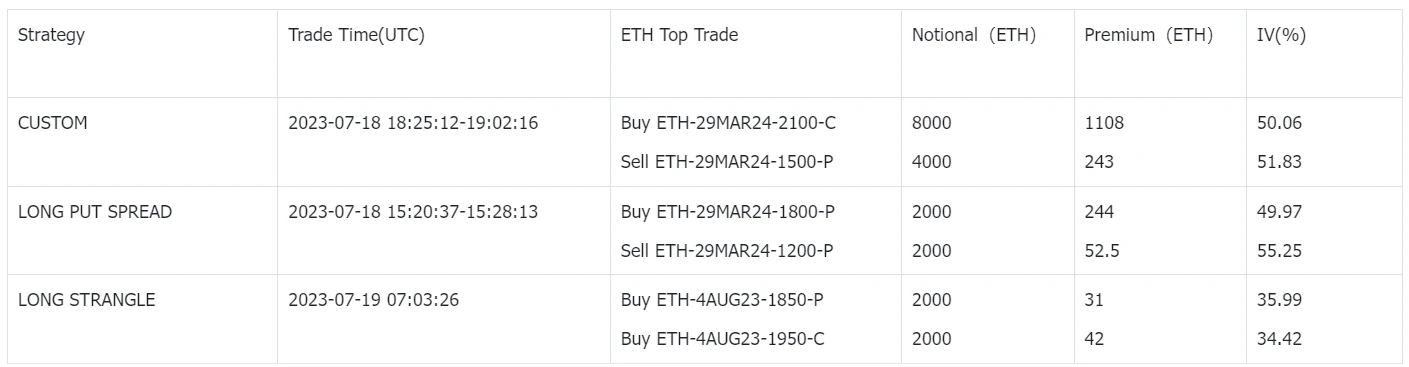
Task: Click the Sell ETH-29MAR24-1500-P trade
Action: point(727,161)
